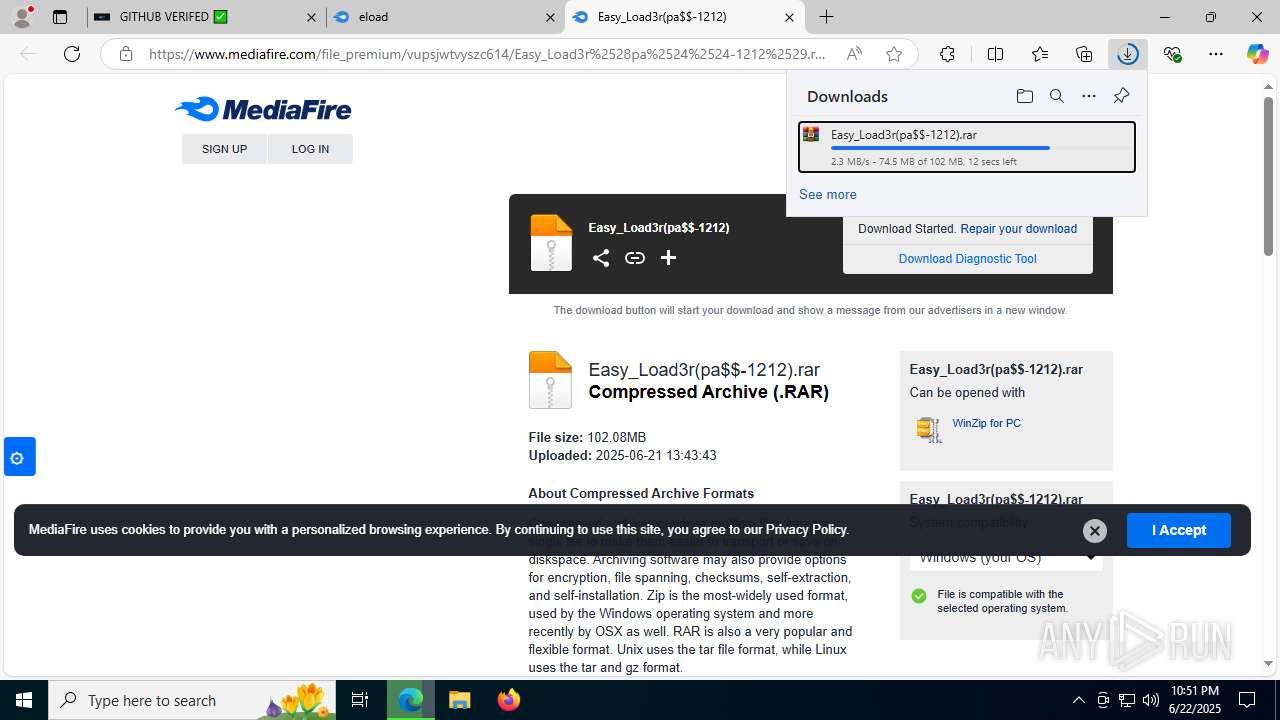1280x720 pixels.
Task: Click the RAR file icon in header
Action: pos(551,243)
